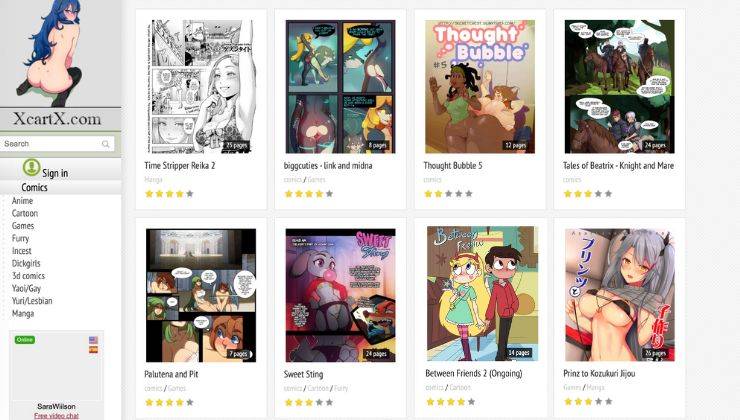Image resolution: width=740 pixels, height=420 pixels.
Task: Open the Cartoon category in sidebar
Action: (25, 213)
